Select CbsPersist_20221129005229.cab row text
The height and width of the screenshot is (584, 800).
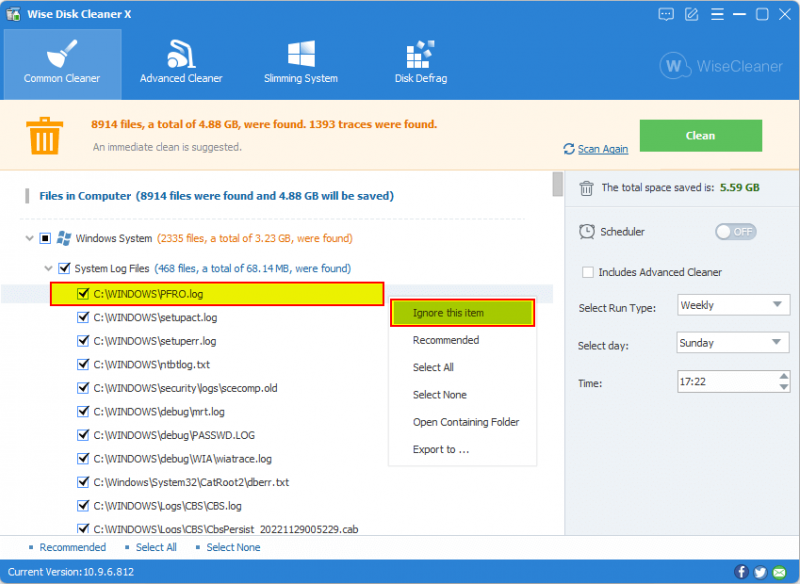tap(226, 529)
